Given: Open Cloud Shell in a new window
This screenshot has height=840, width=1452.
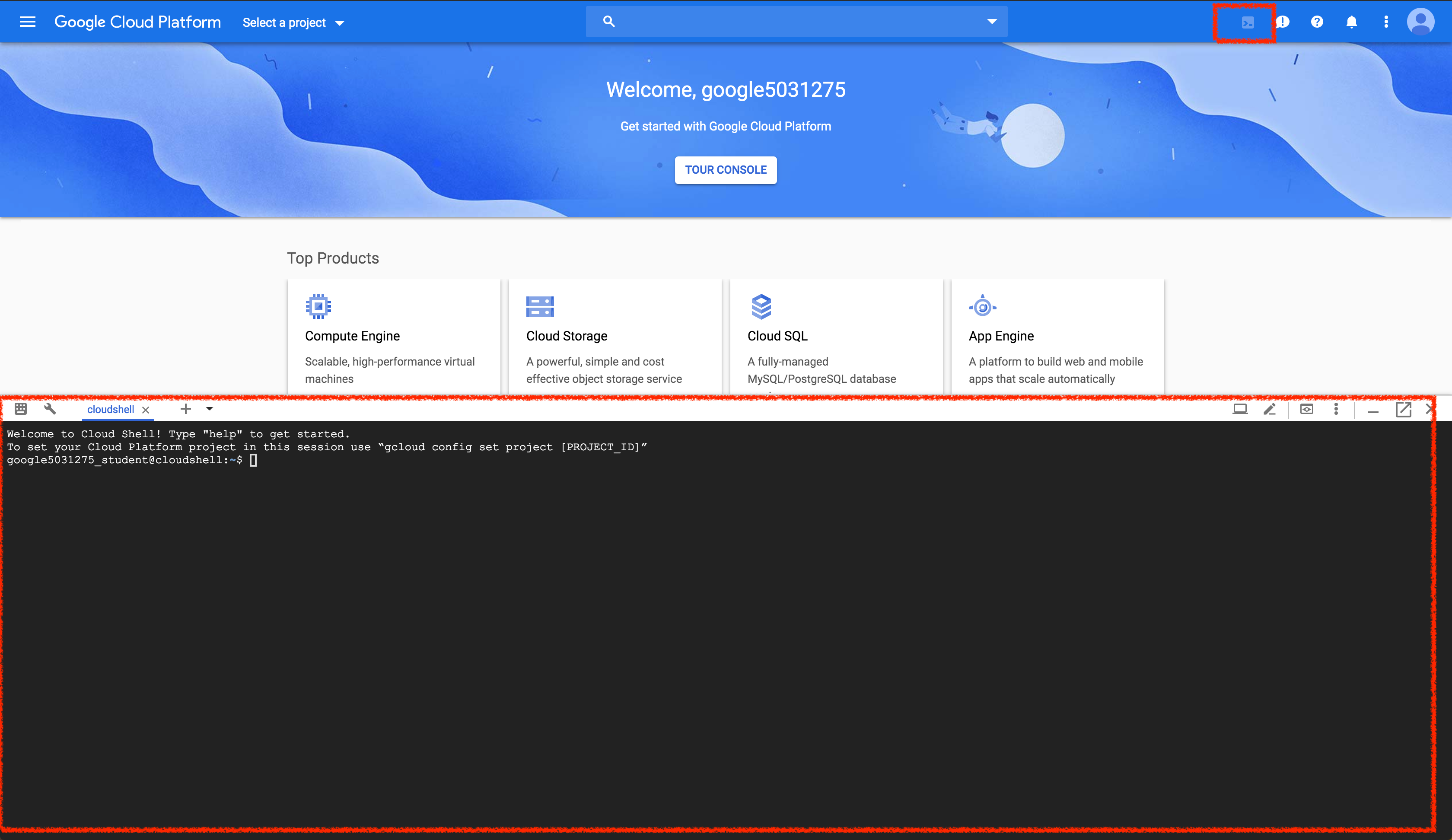Looking at the screenshot, I should click(1403, 410).
